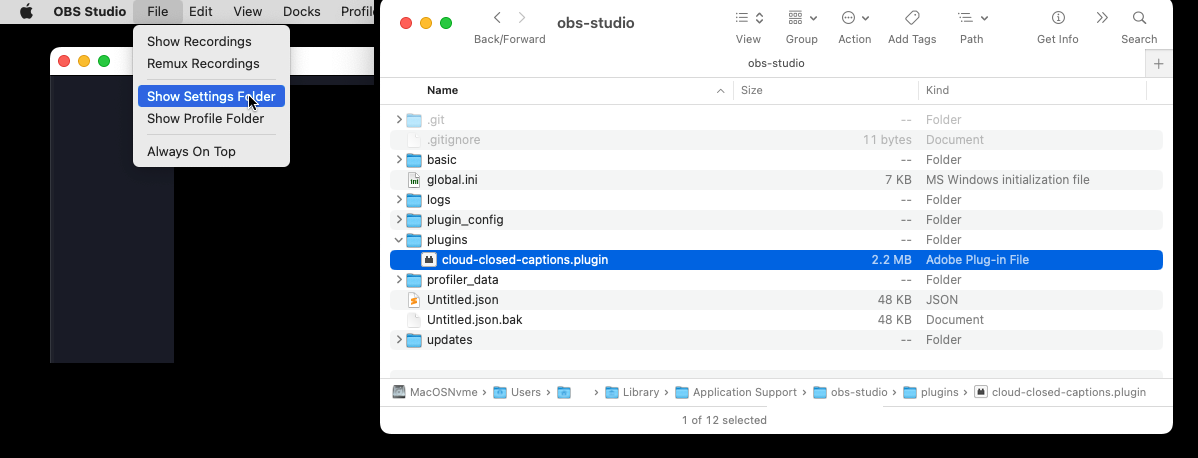Click Library in path bar

tap(632, 392)
